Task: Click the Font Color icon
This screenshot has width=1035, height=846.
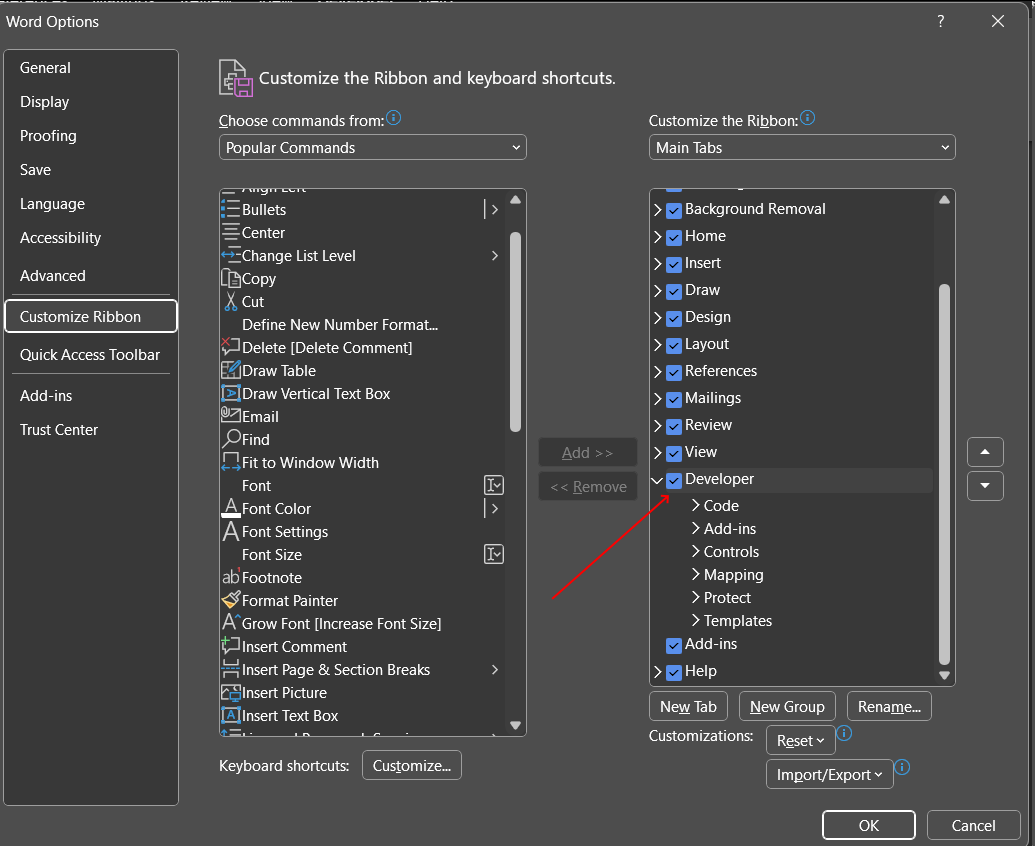Action: coord(230,508)
